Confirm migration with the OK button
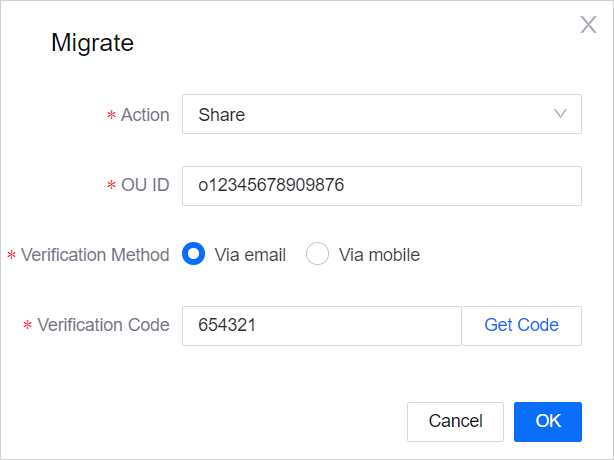 548,421
